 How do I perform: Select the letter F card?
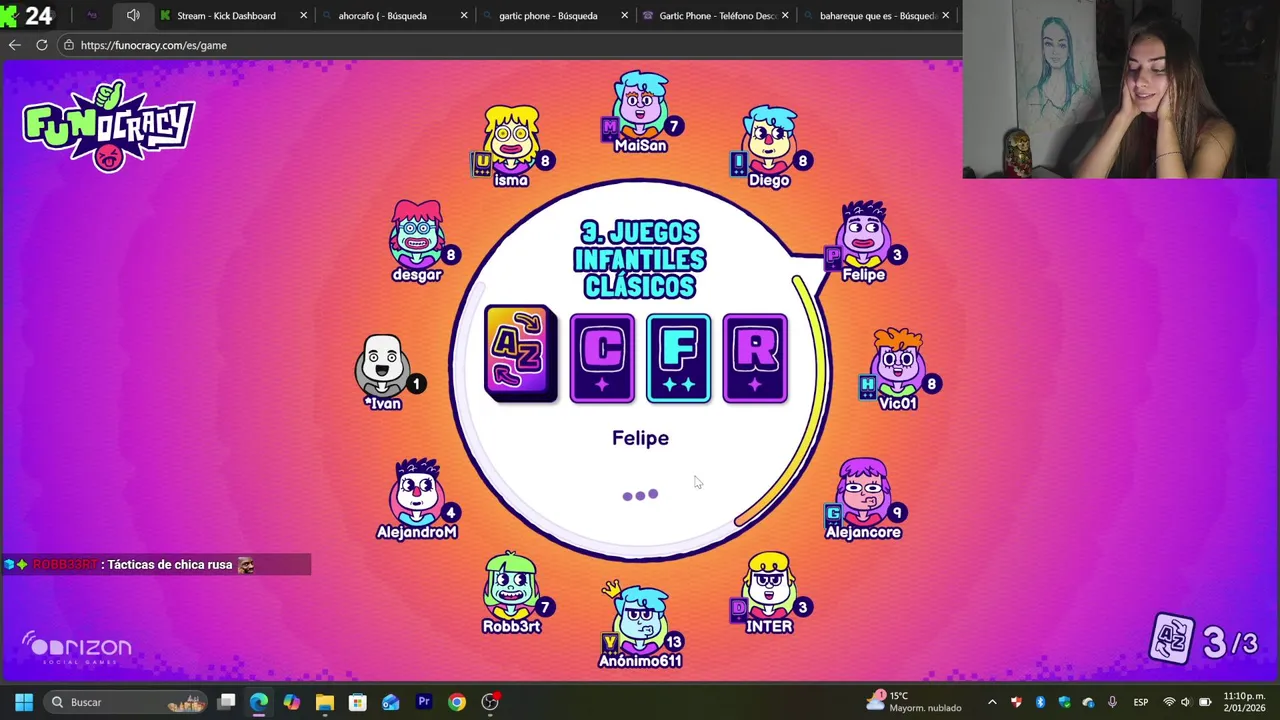pyautogui.click(x=678, y=358)
